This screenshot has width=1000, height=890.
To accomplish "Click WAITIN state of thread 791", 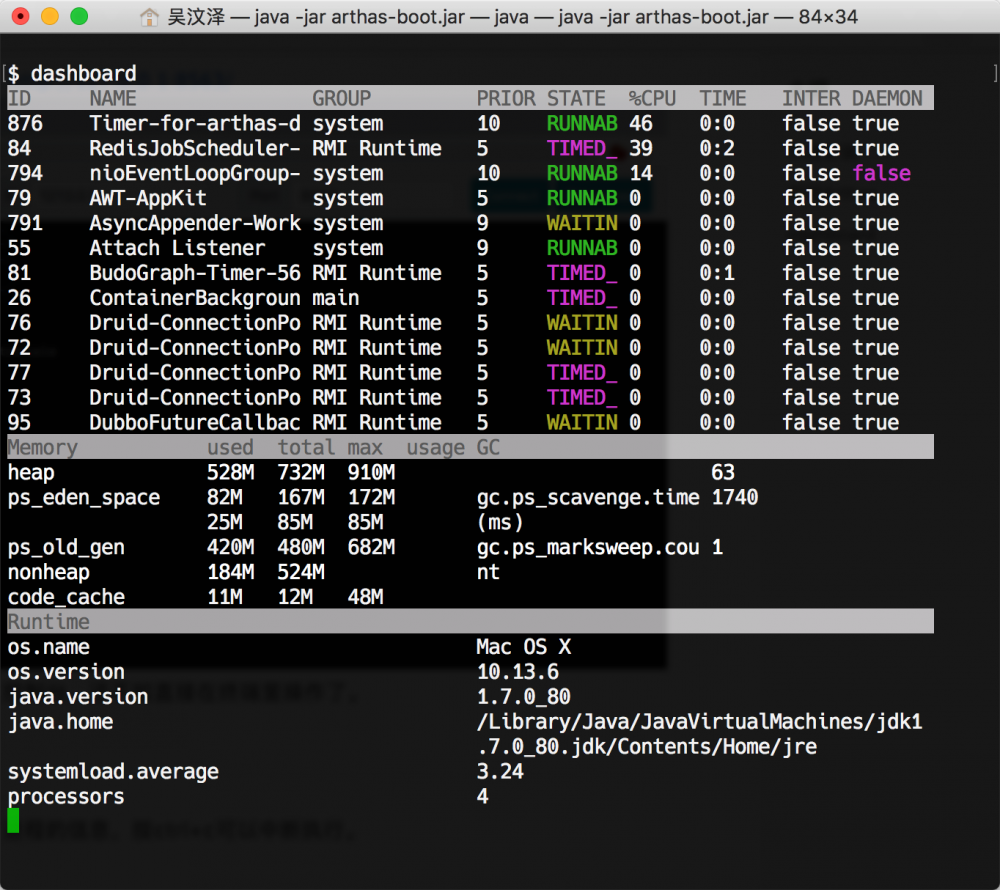I will click(582, 222).
